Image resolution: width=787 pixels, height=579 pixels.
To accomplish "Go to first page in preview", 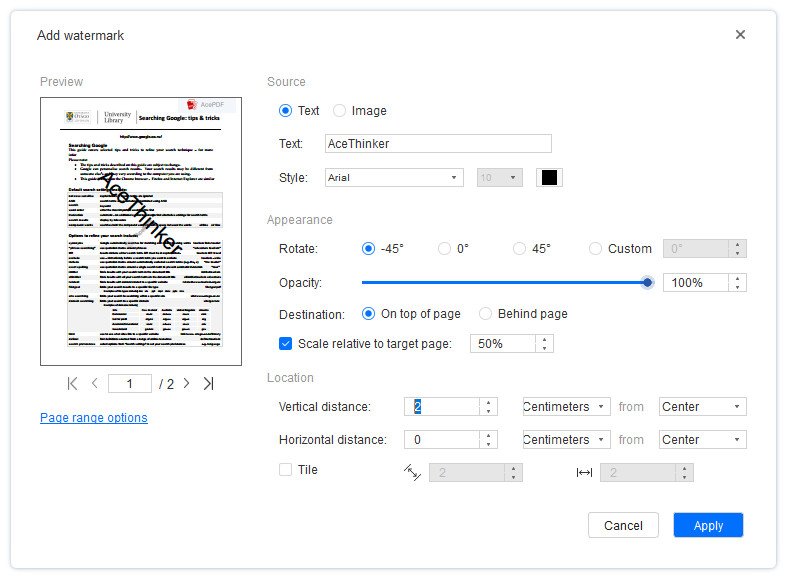I will [x=72, y=384].
